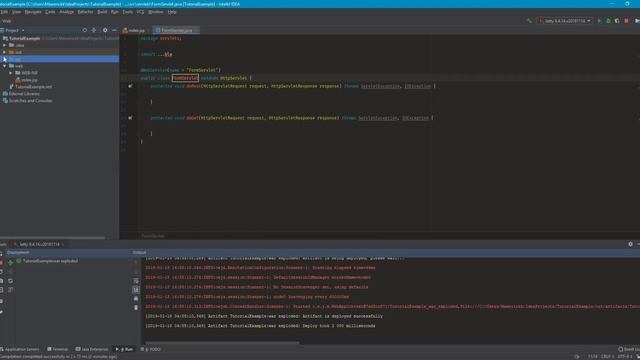Open the Build menu
Screen dimensions: 640x360
102,12
